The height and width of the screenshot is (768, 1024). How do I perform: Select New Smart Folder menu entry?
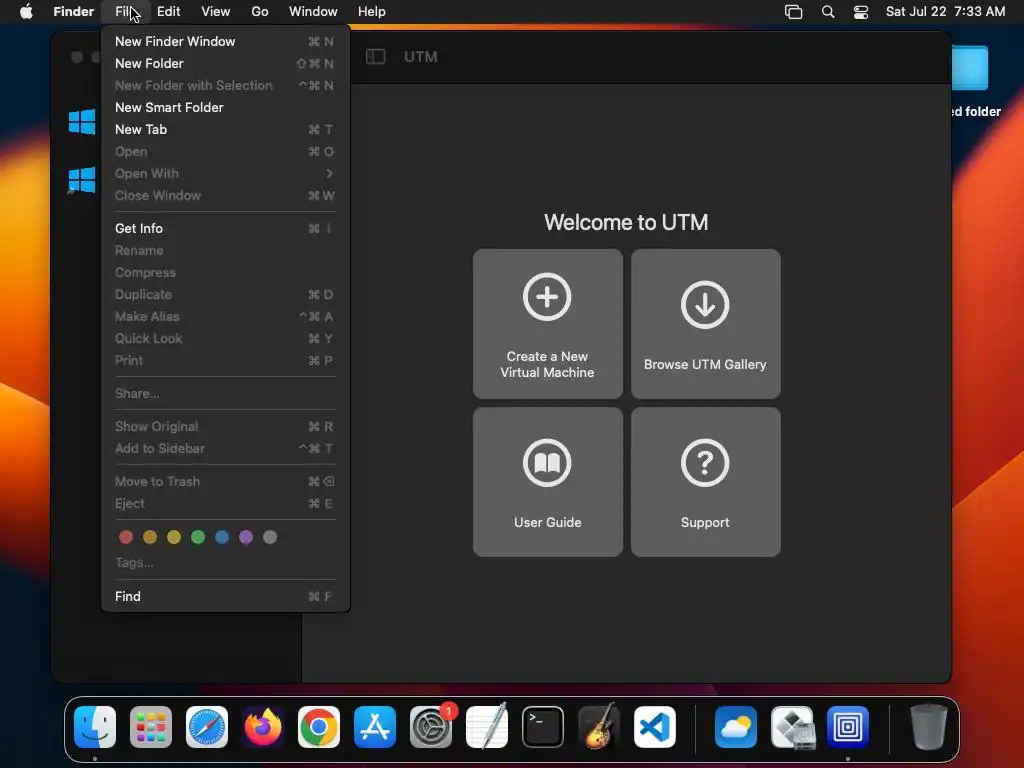225,107
